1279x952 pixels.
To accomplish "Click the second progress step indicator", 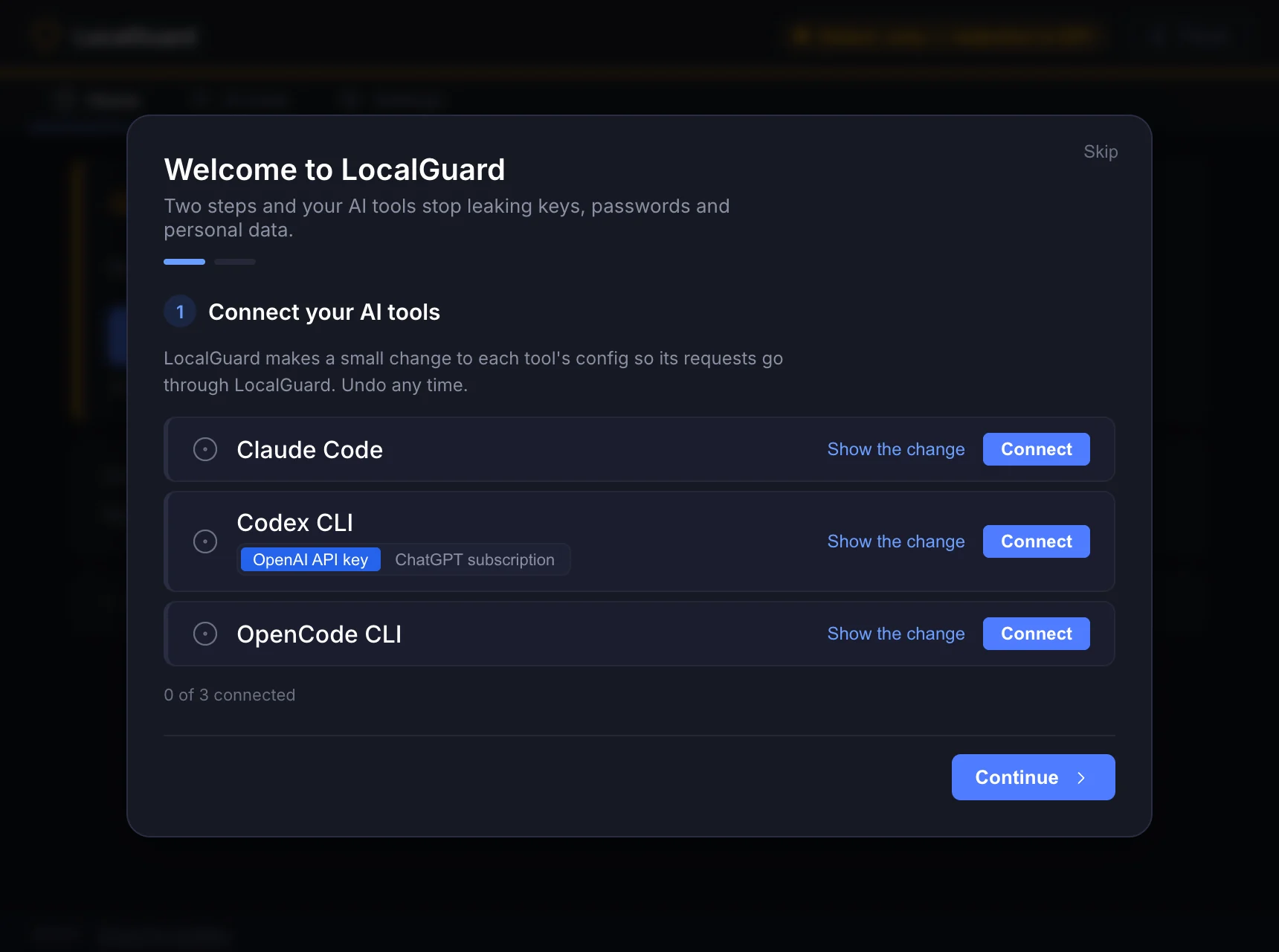I will pyautogui.click(x=235, y=262).
